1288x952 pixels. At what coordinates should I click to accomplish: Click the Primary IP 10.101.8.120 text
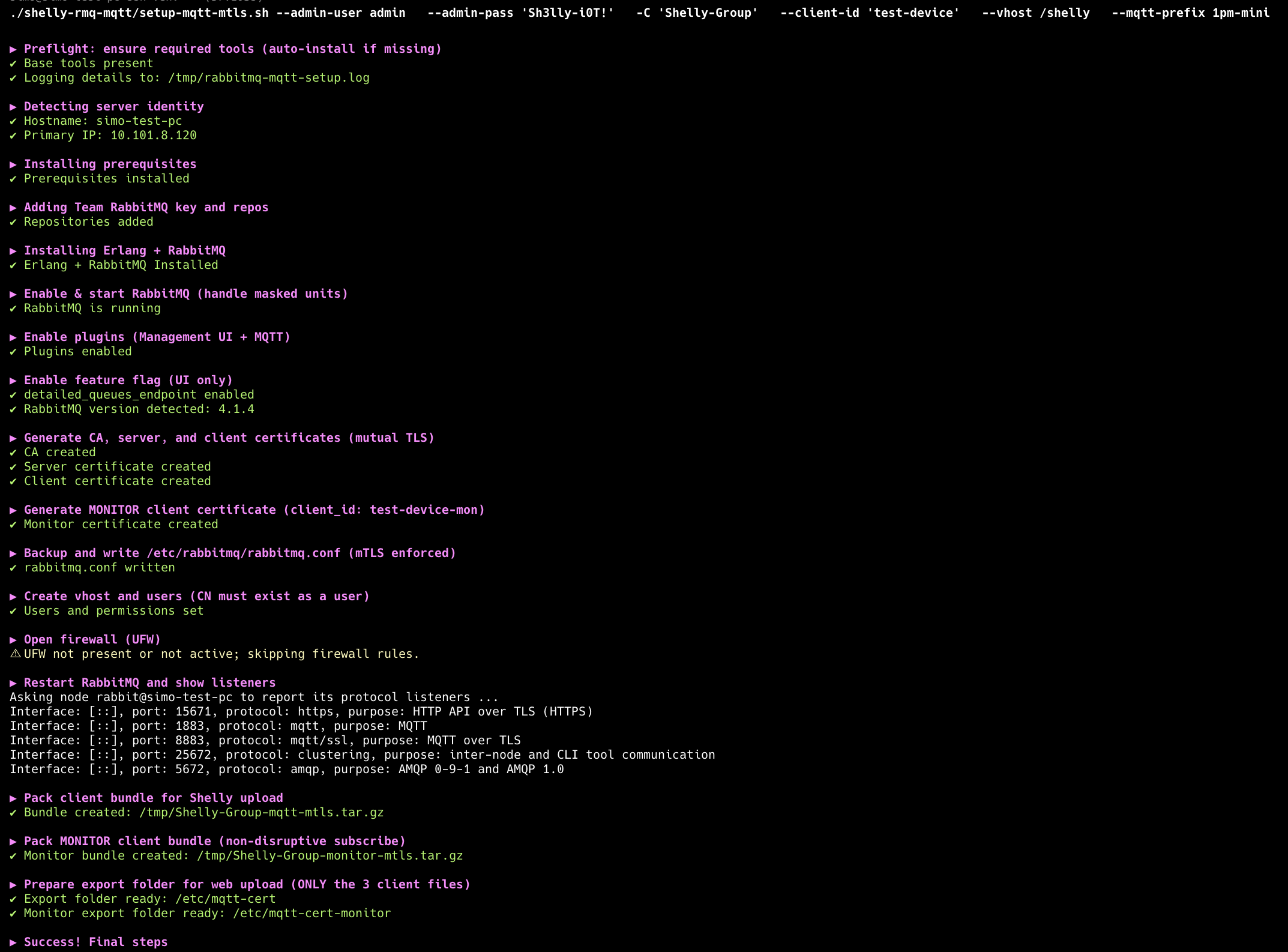[x=153, y=136]
